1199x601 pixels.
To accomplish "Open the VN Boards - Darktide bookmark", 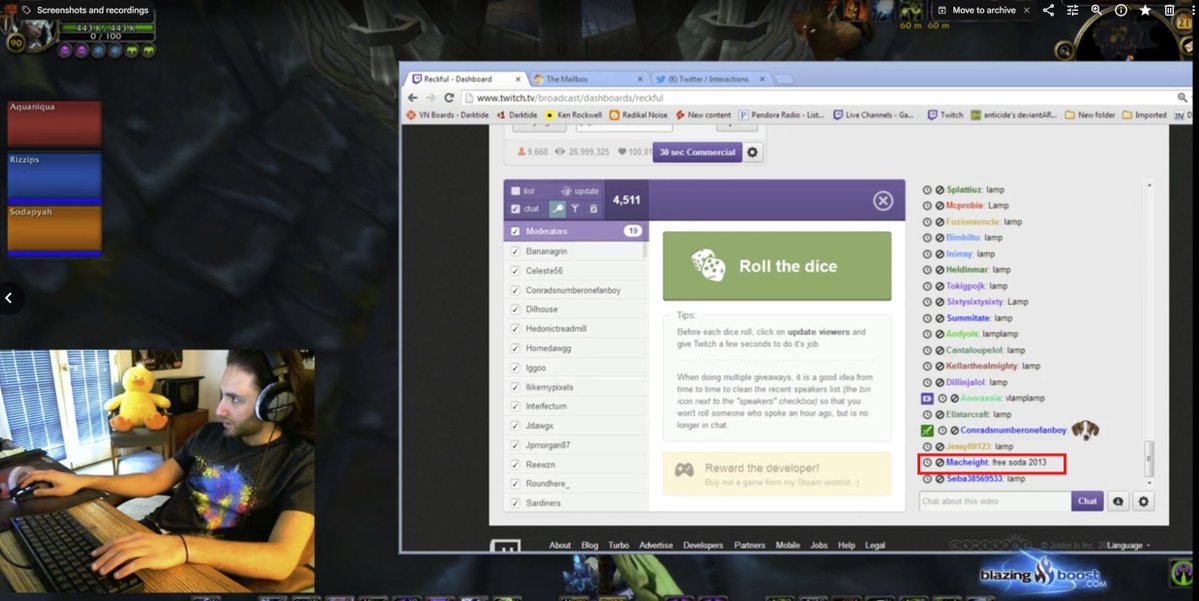I will pyautogui.click(x=448, y=115).
